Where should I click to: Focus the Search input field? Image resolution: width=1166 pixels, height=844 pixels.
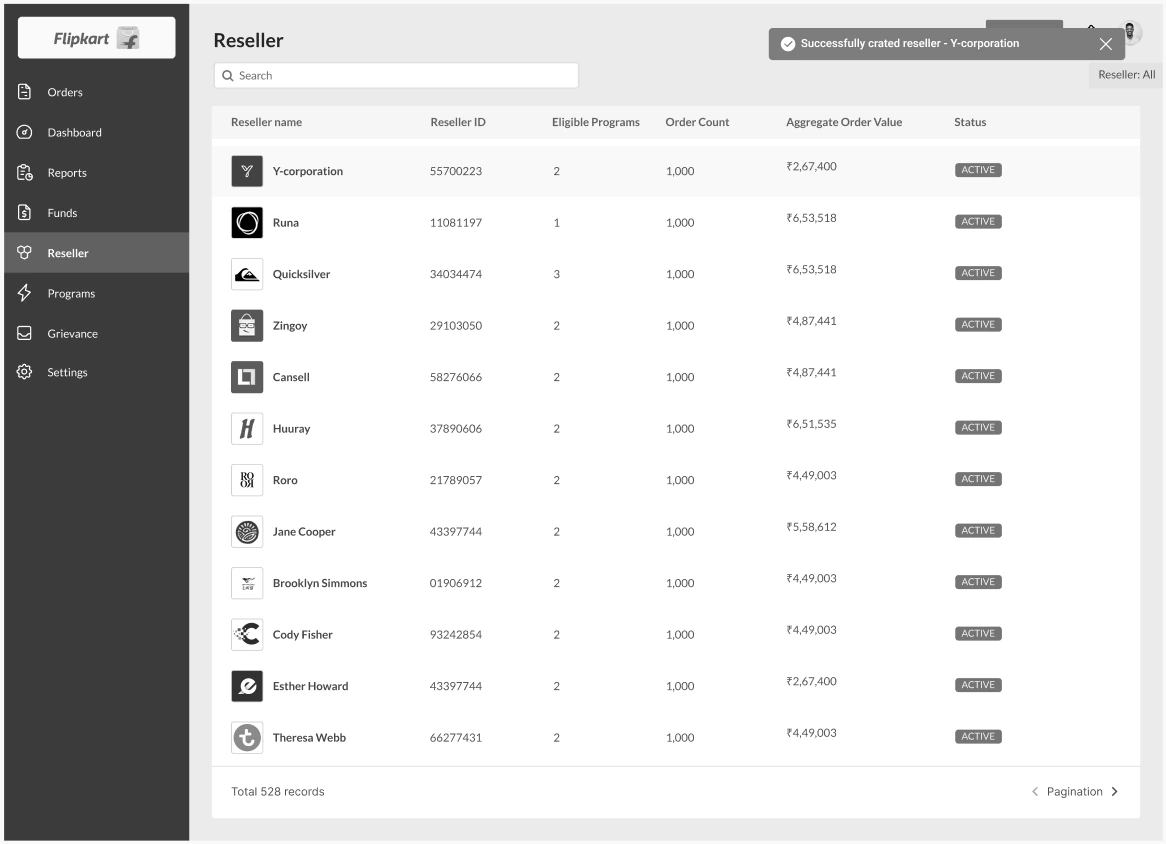(x=396, y=75)
